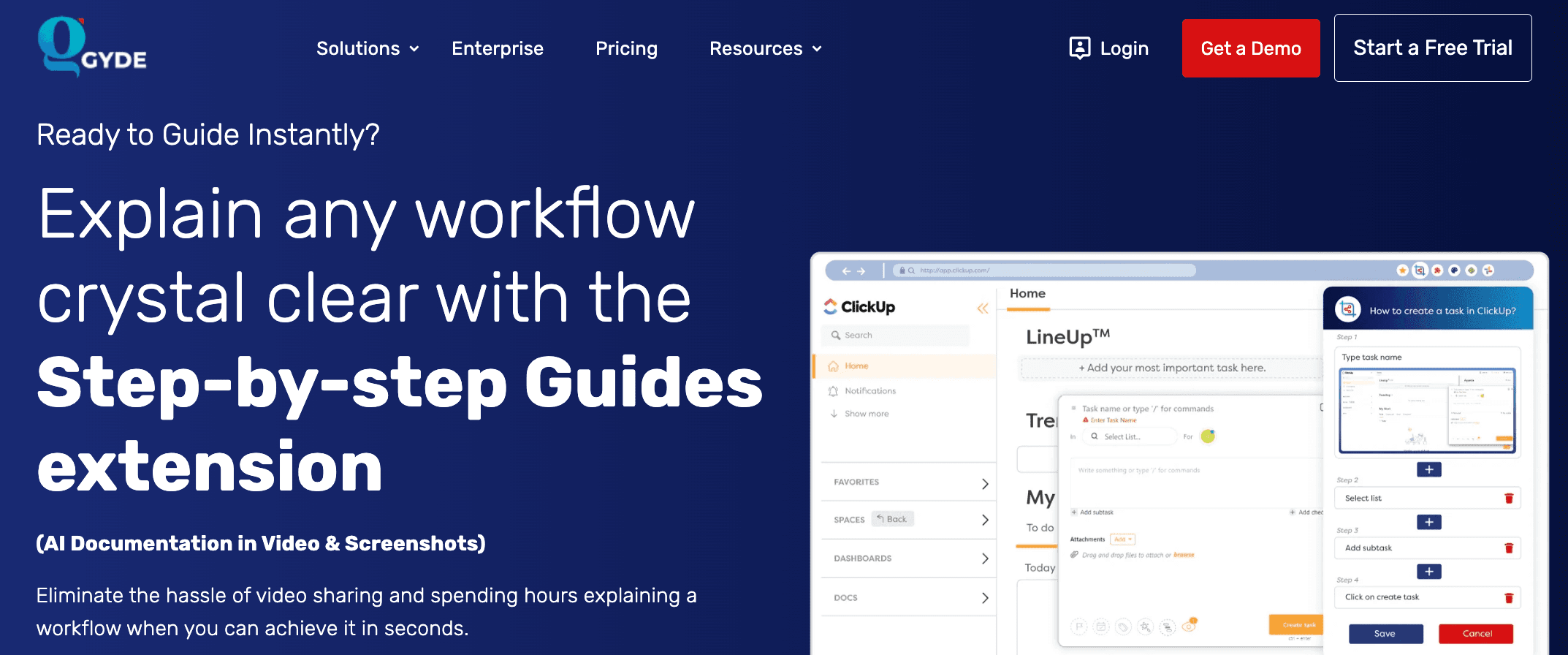Click the ClickUp Search field
Screen dimensions: 1568x655
tap(895, 335)
